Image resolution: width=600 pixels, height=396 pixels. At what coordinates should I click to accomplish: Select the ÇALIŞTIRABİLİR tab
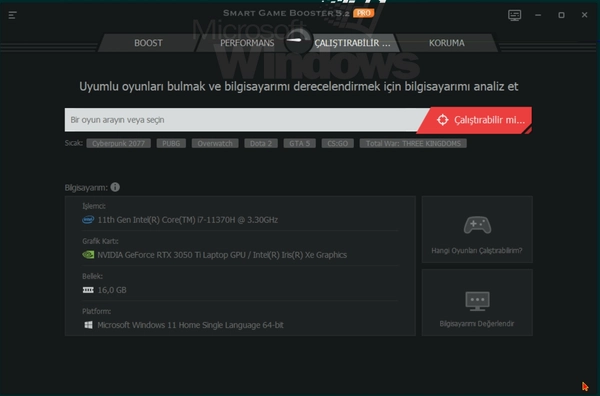[x=352, y=43]
